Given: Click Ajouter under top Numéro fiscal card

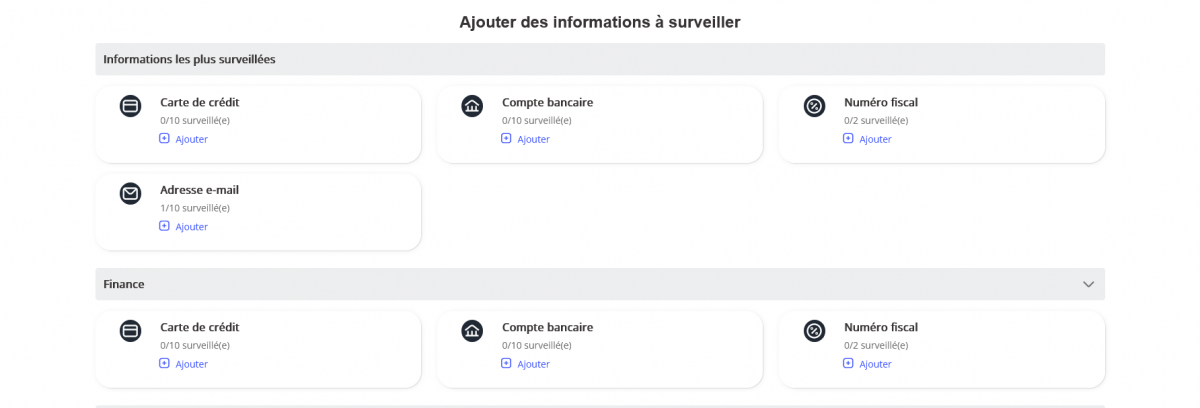Looking at the screenshot, I should point(875,139).
